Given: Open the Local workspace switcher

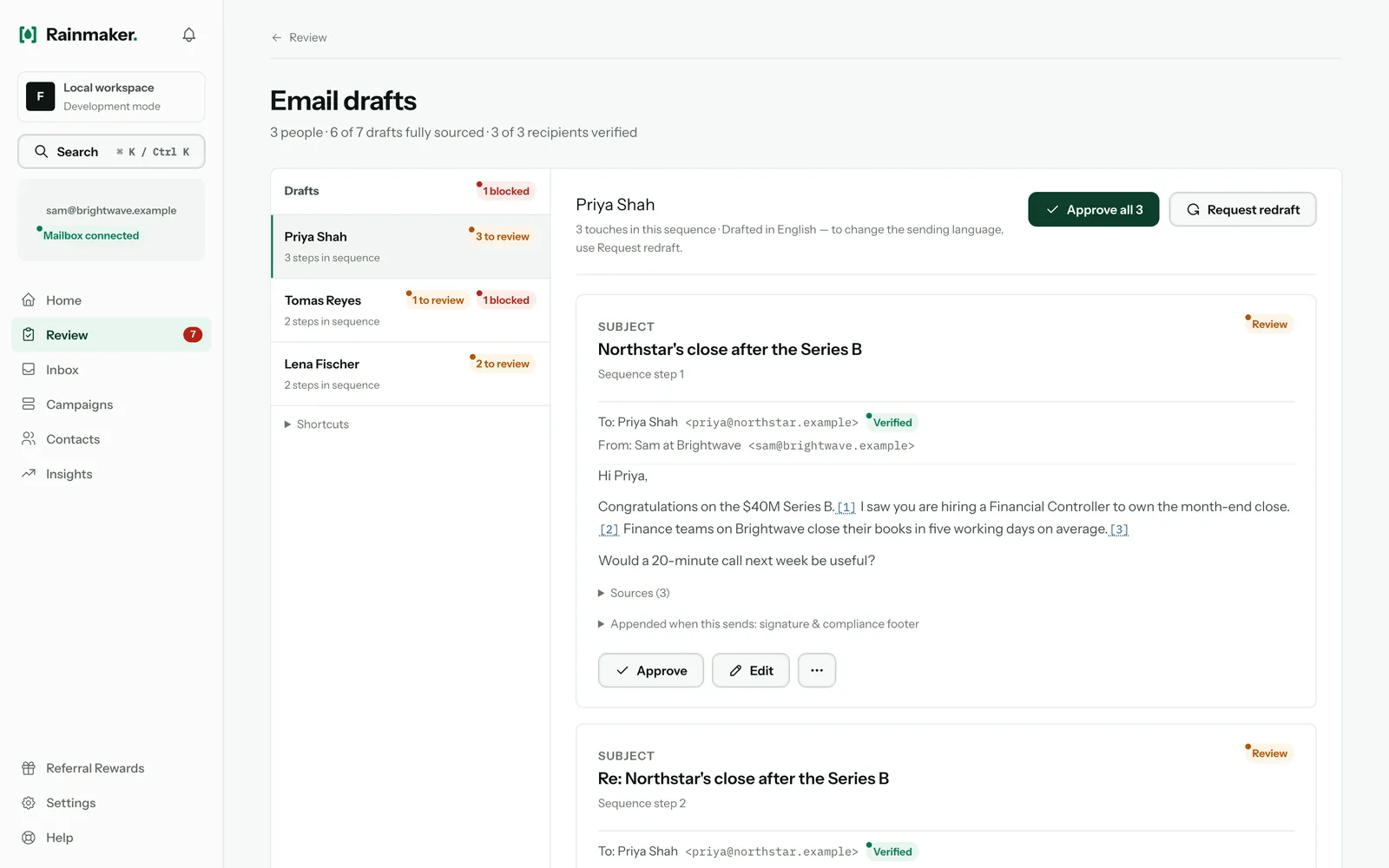Looking at the screenshot, I should pos(111,96).
